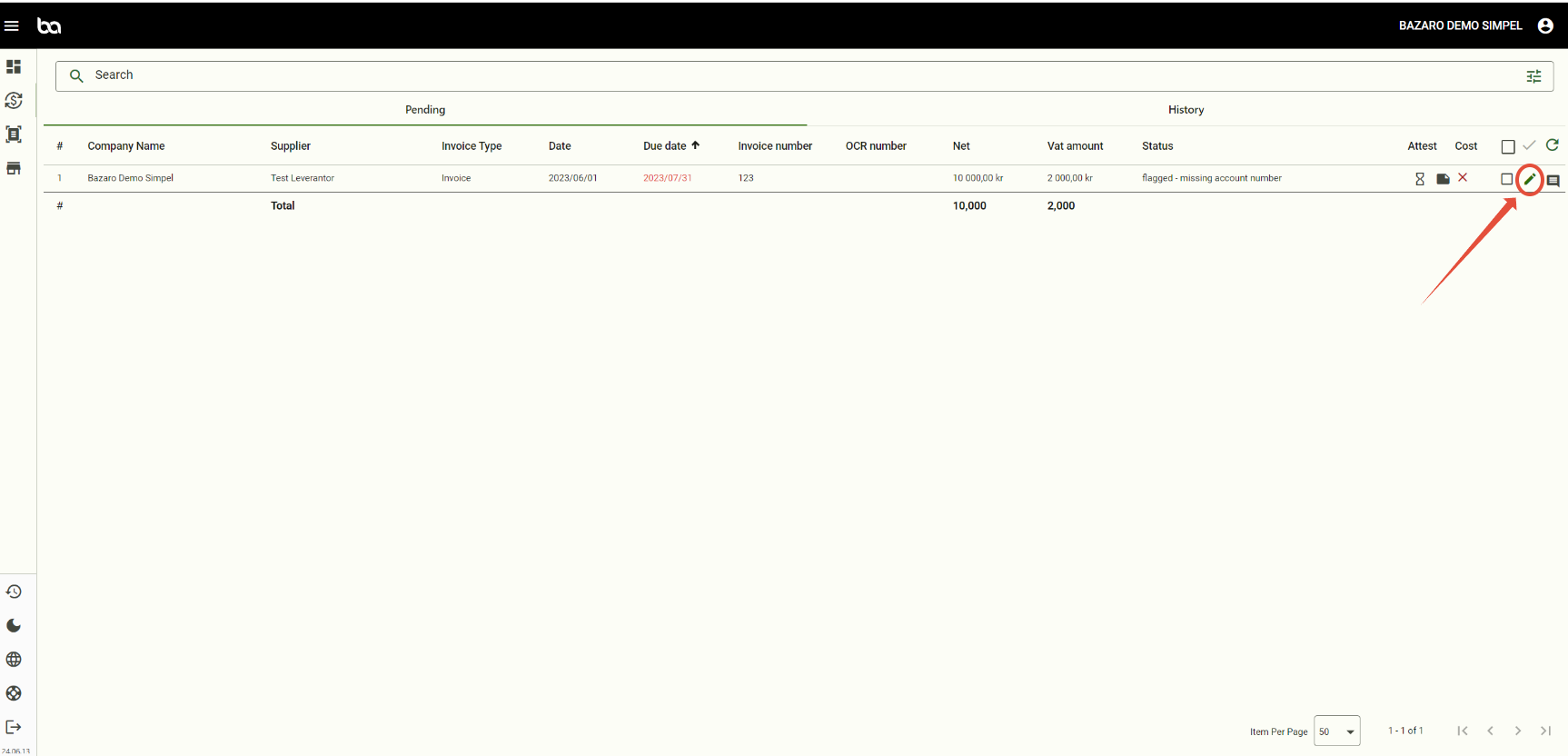
Task: Go to first page
Action: 1463,731
